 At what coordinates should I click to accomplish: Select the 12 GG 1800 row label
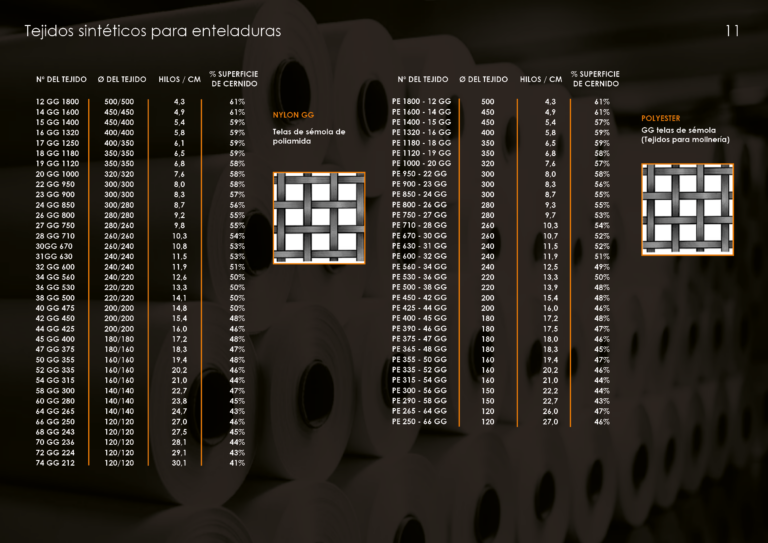(57, 101)
